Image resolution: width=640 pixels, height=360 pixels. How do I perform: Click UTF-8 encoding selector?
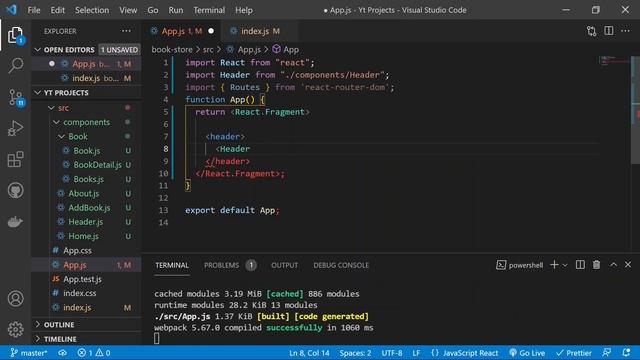pyautogui.click(x=392, y=353)
